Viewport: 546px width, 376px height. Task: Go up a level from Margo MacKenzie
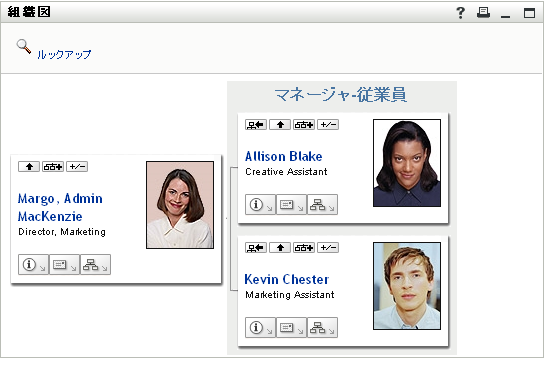pos(29,167)
